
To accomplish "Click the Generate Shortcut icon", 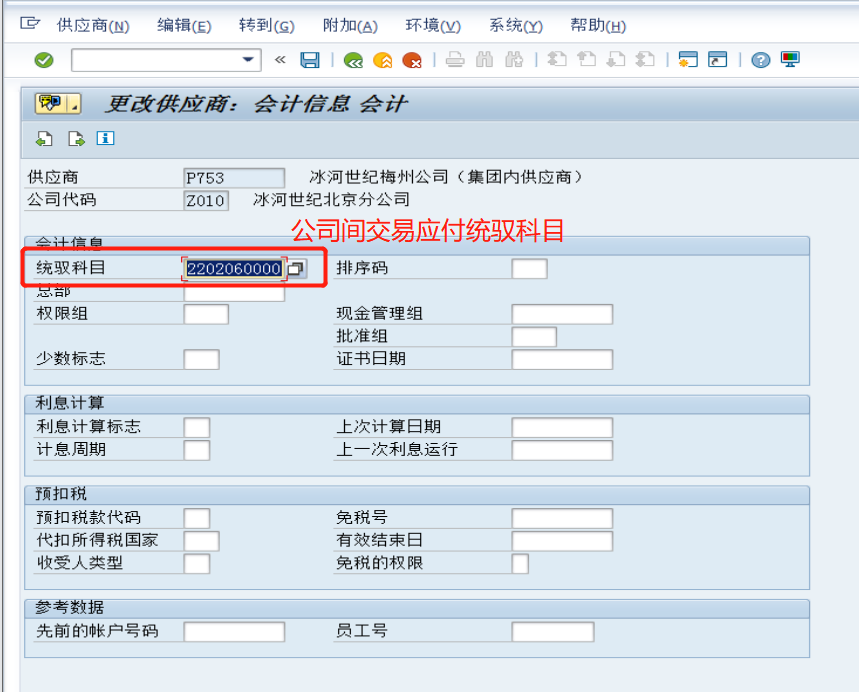I will point(717,59).
